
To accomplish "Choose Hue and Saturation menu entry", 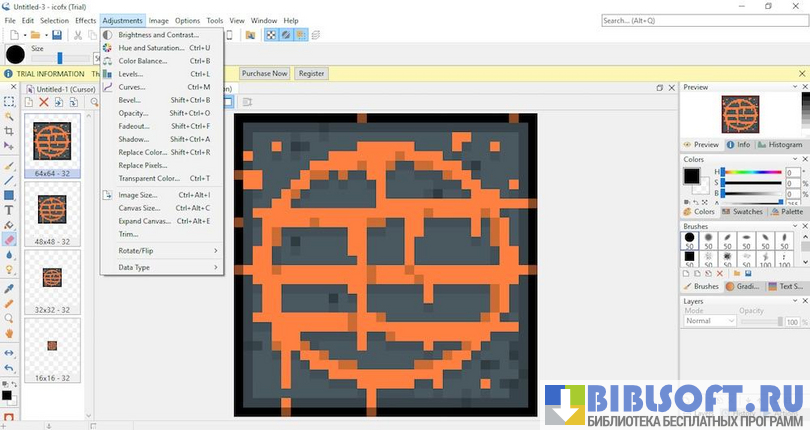I will click(150, 48).
